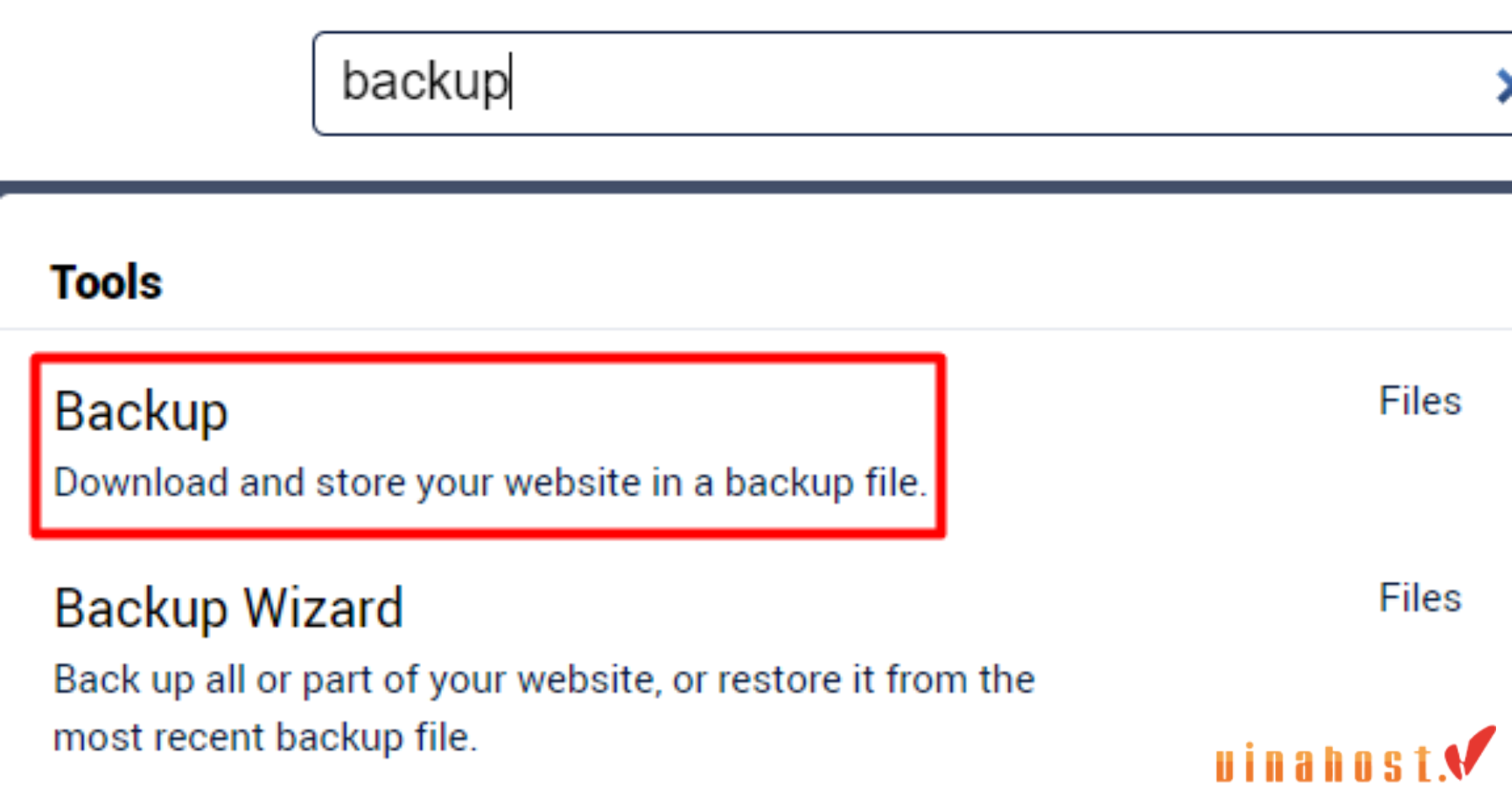This screenshot has width=1512, height=811.
Task: Place cursor after the word backup in search
Action: click(511, 82)
